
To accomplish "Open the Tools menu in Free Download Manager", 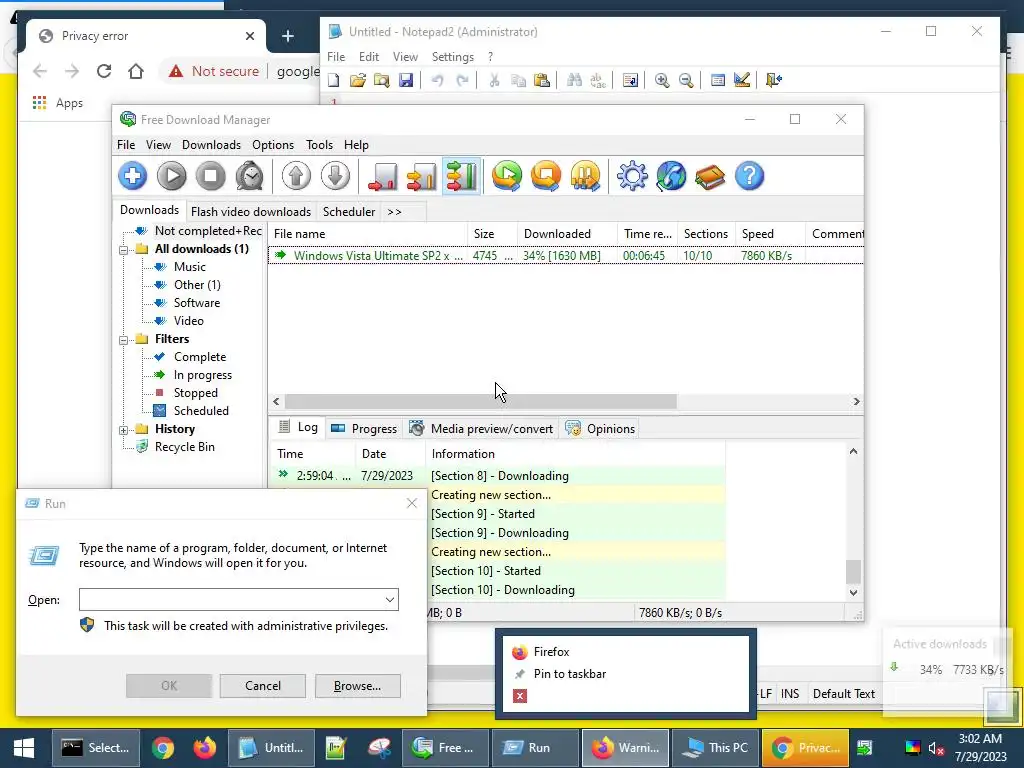I will pos(319,145).
